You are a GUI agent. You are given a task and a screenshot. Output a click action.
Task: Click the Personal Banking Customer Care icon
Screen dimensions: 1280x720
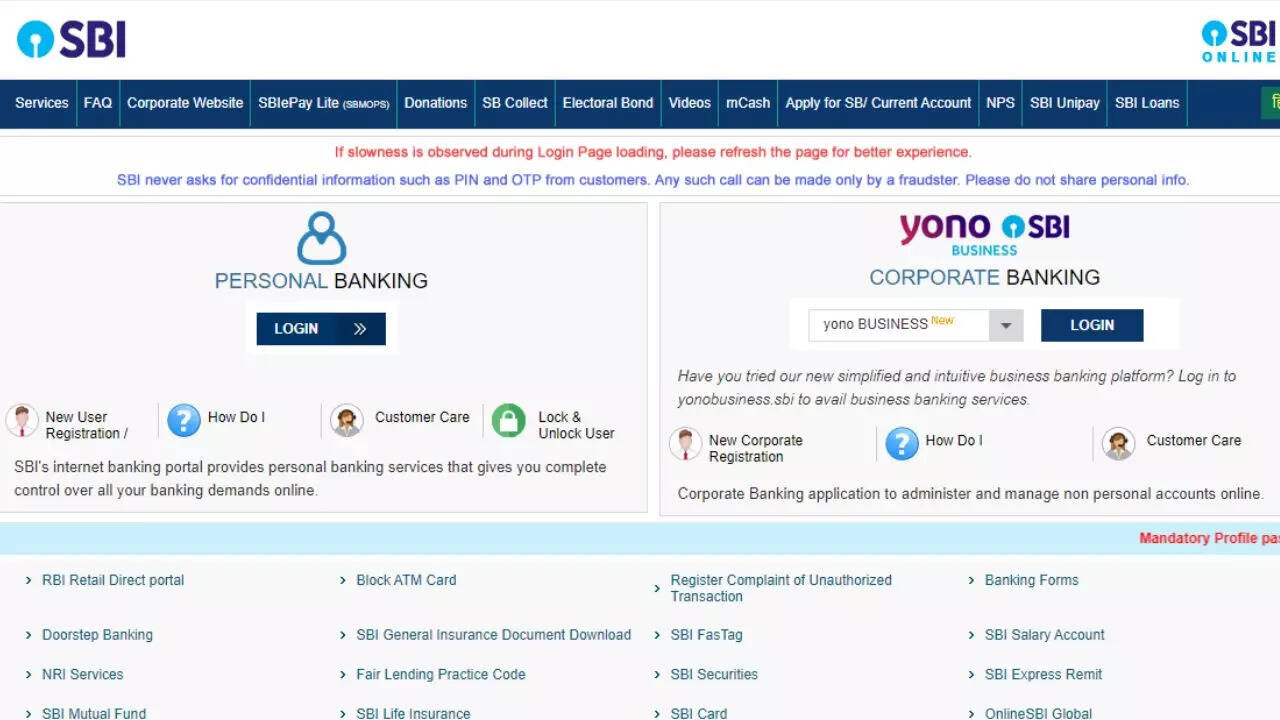point(347,421)
